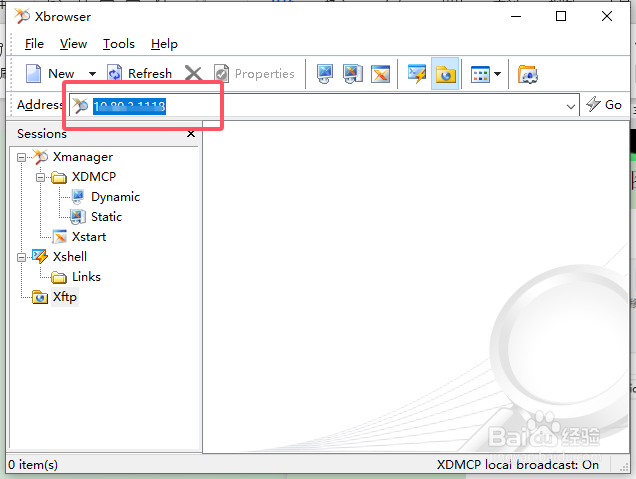Screen dimensions: 636x479
Task: Click the XDMCP dynamic session toolbar icon
Action: tap(325, 74)
